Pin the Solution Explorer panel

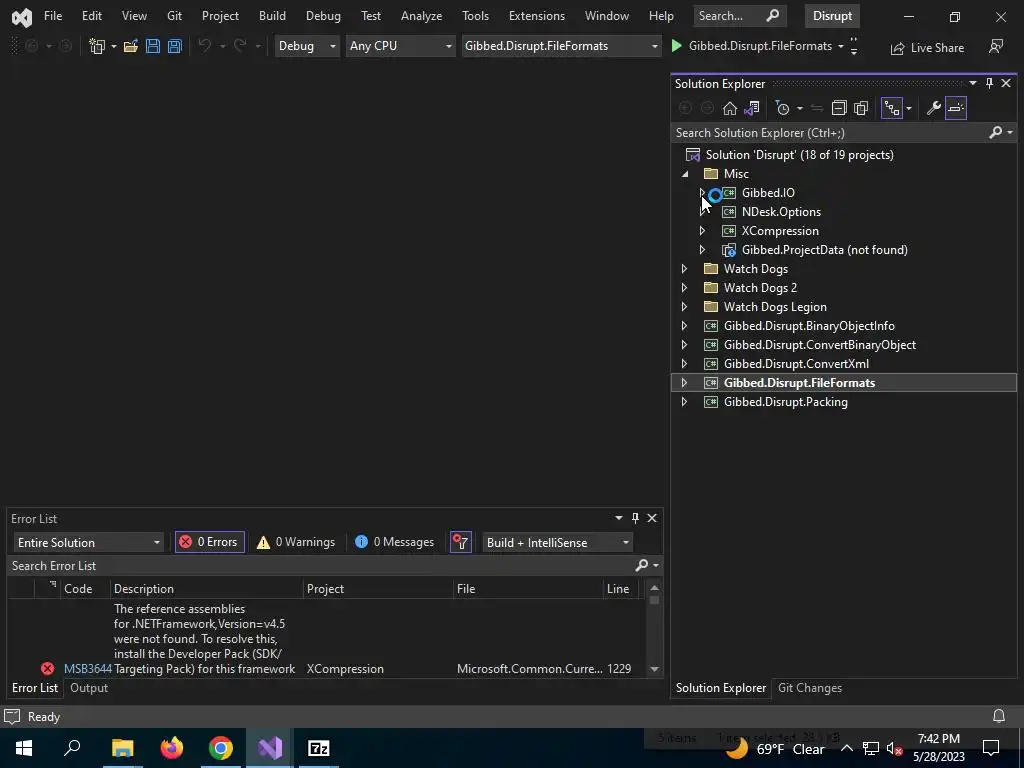click(989, 83)
